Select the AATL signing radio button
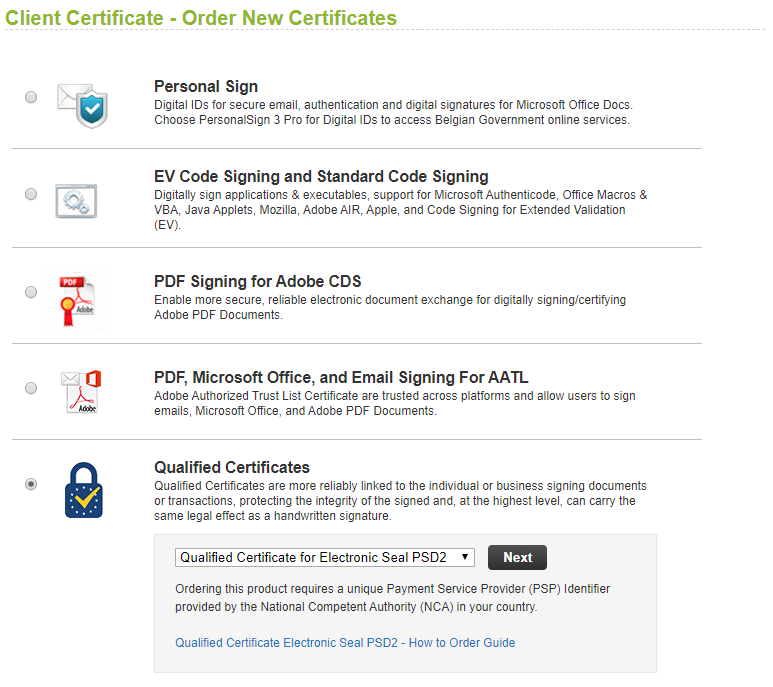Image resolution: width=773 pixels, height=687 pixels. tap(31, 388)
